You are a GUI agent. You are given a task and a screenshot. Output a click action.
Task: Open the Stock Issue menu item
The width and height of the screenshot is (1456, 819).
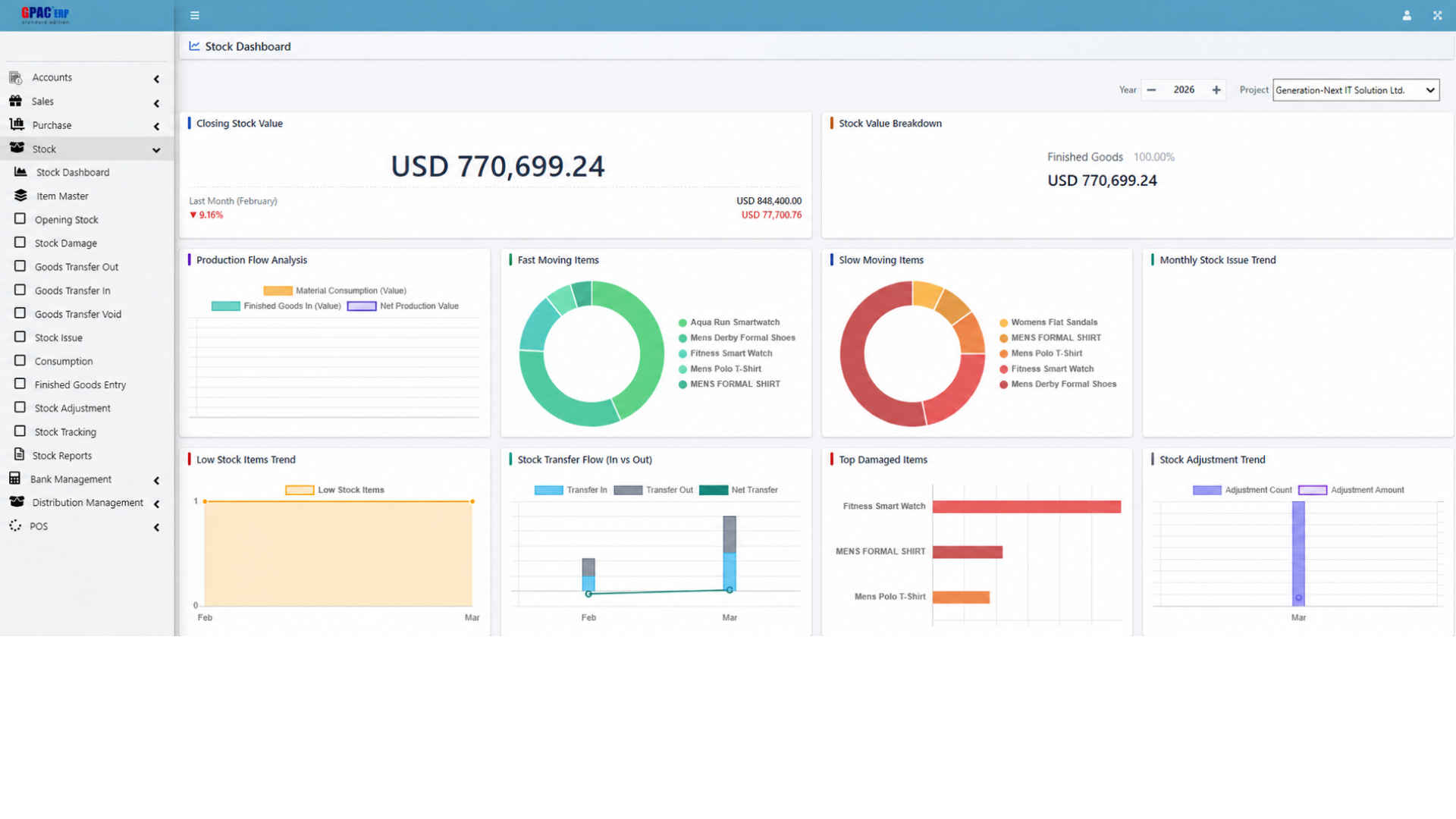pyautogui.click(x=58, y=337)
